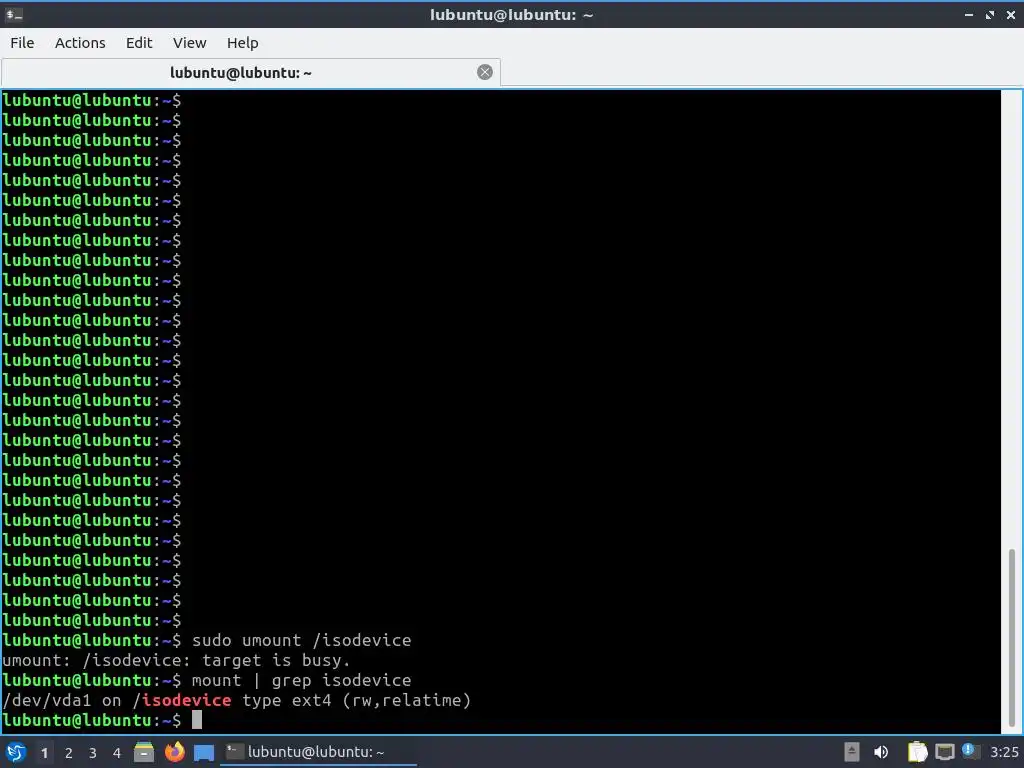
Task: Select the lubuntu@lubuntu terminal taskbar entry
Action: coord(319,752)
